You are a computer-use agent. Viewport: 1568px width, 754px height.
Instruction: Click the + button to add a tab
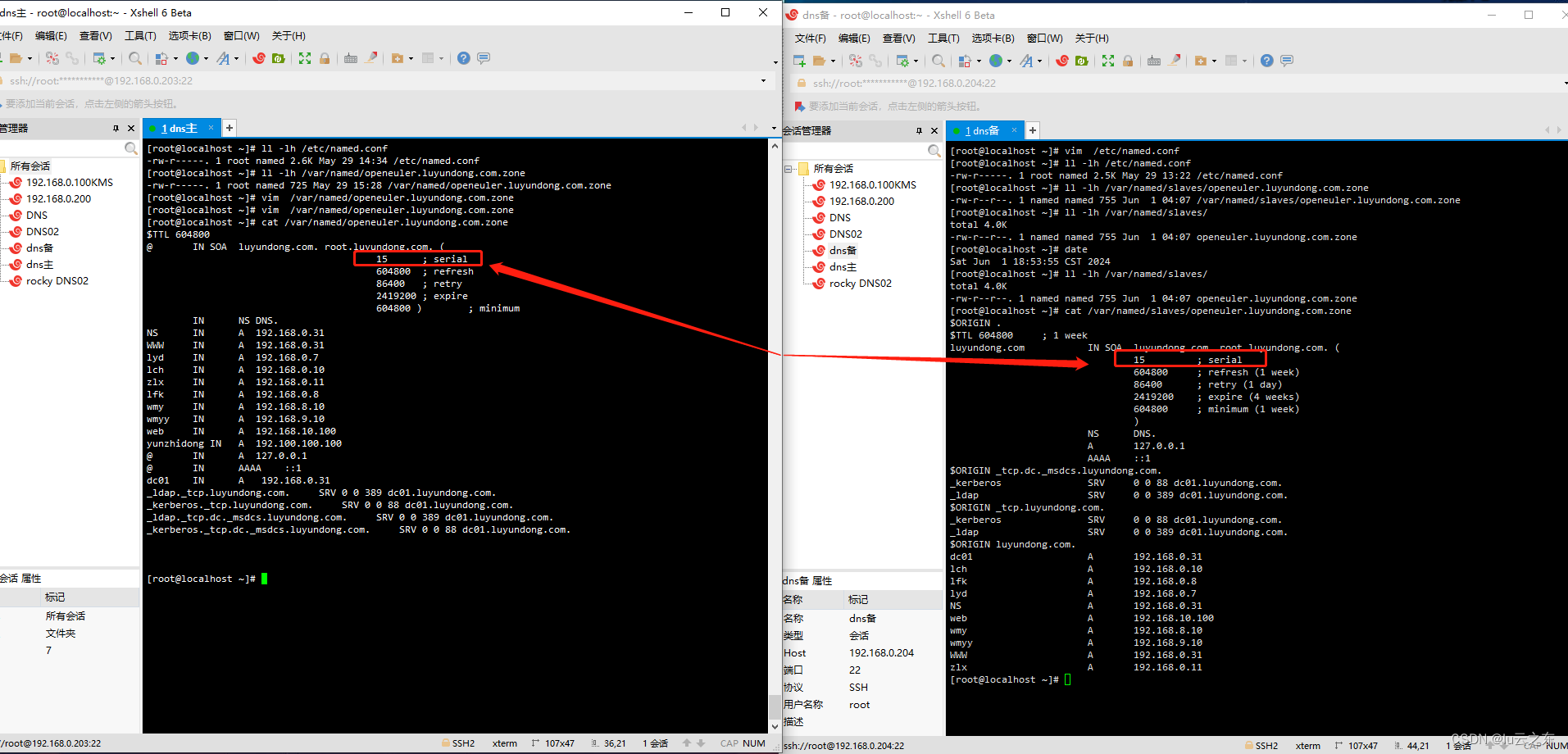229,127
